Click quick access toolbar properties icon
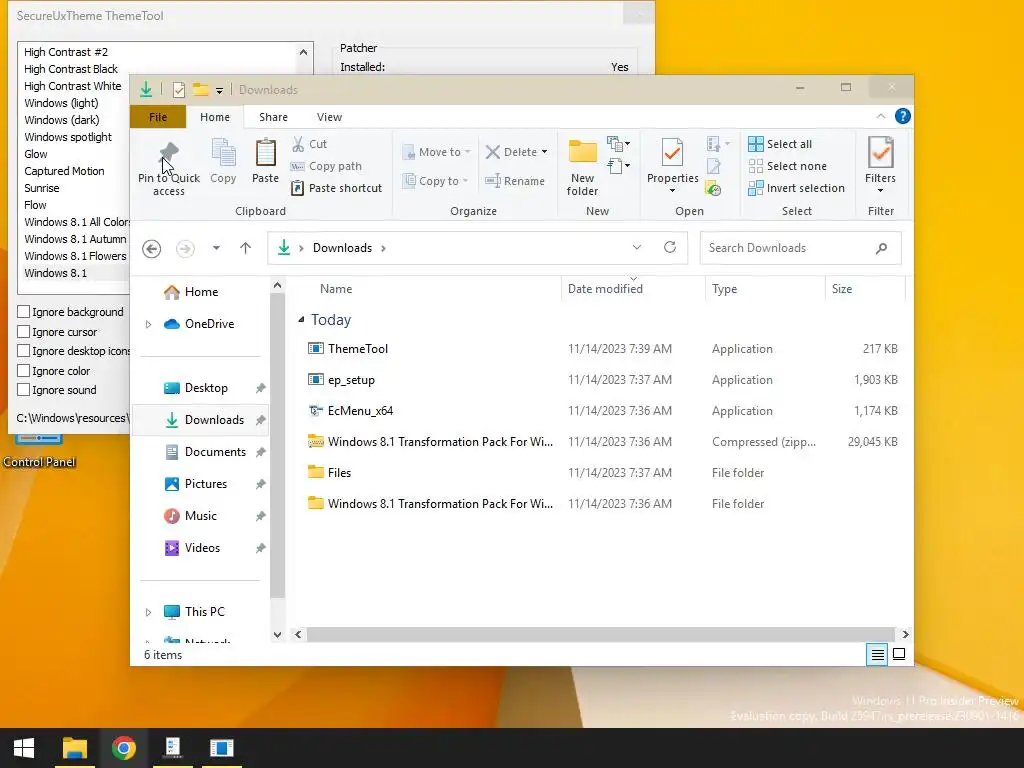Screen dimensions: 1024x768 (x=178, y=89)
